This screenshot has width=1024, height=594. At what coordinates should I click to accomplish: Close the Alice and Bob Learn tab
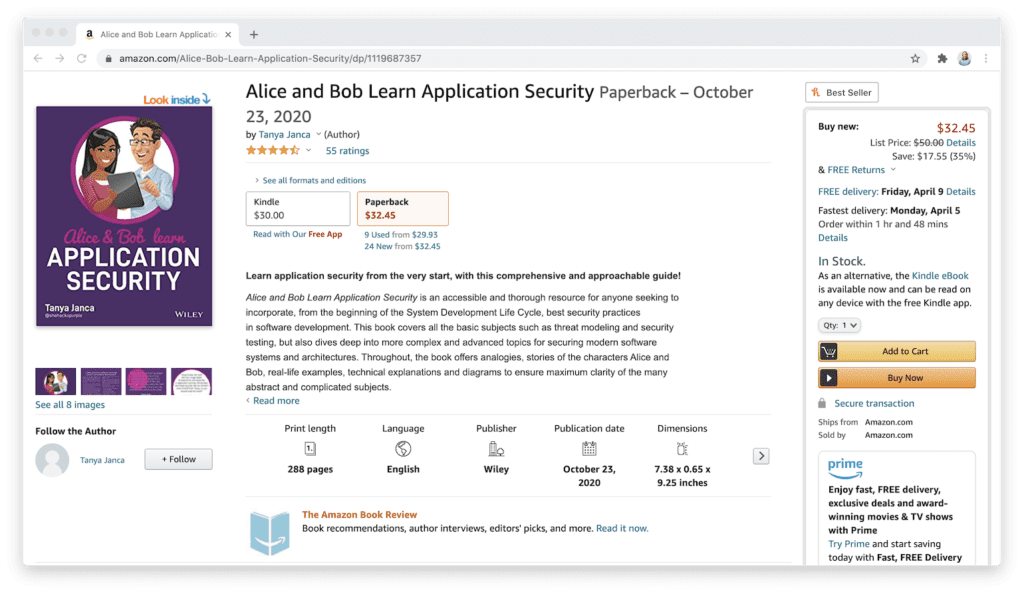228,35
